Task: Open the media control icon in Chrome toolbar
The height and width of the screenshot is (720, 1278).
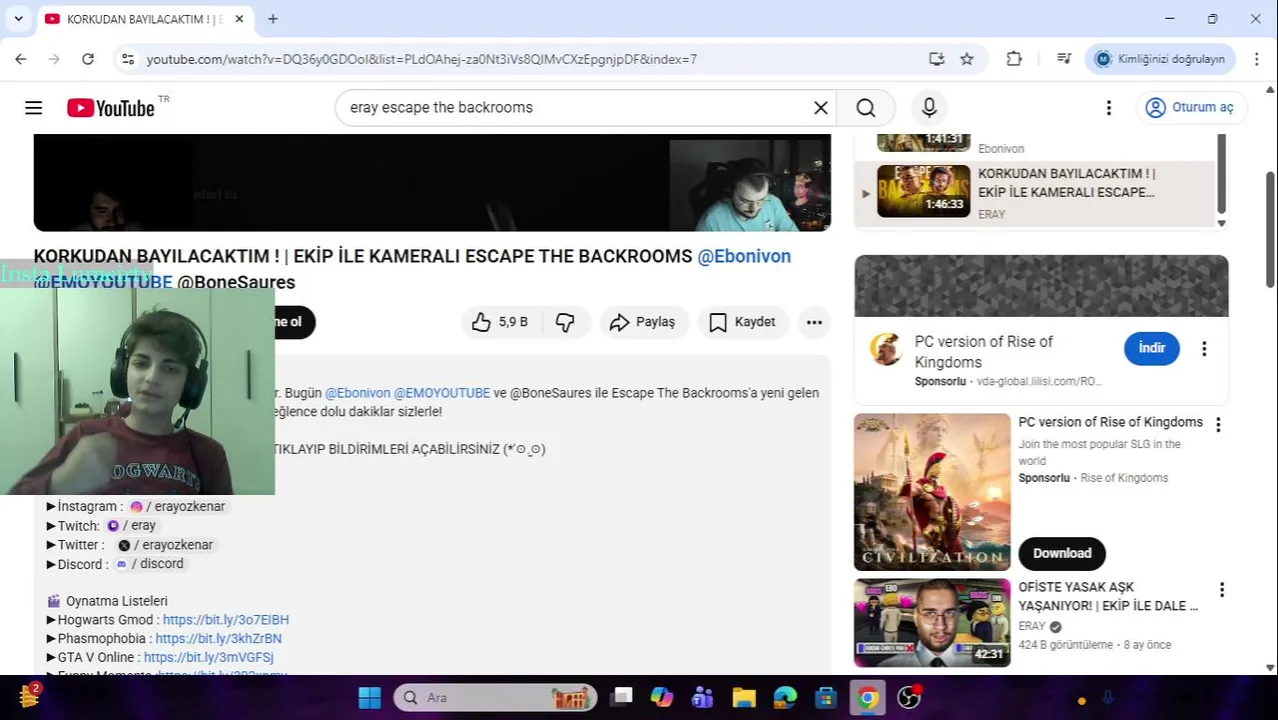Action: 1064,59
